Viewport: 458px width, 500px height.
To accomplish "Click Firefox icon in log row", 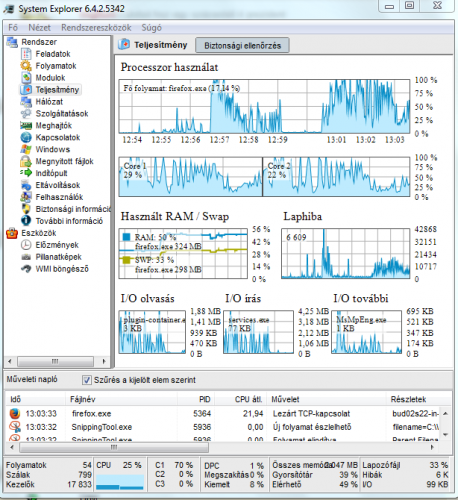I will 15,414.
